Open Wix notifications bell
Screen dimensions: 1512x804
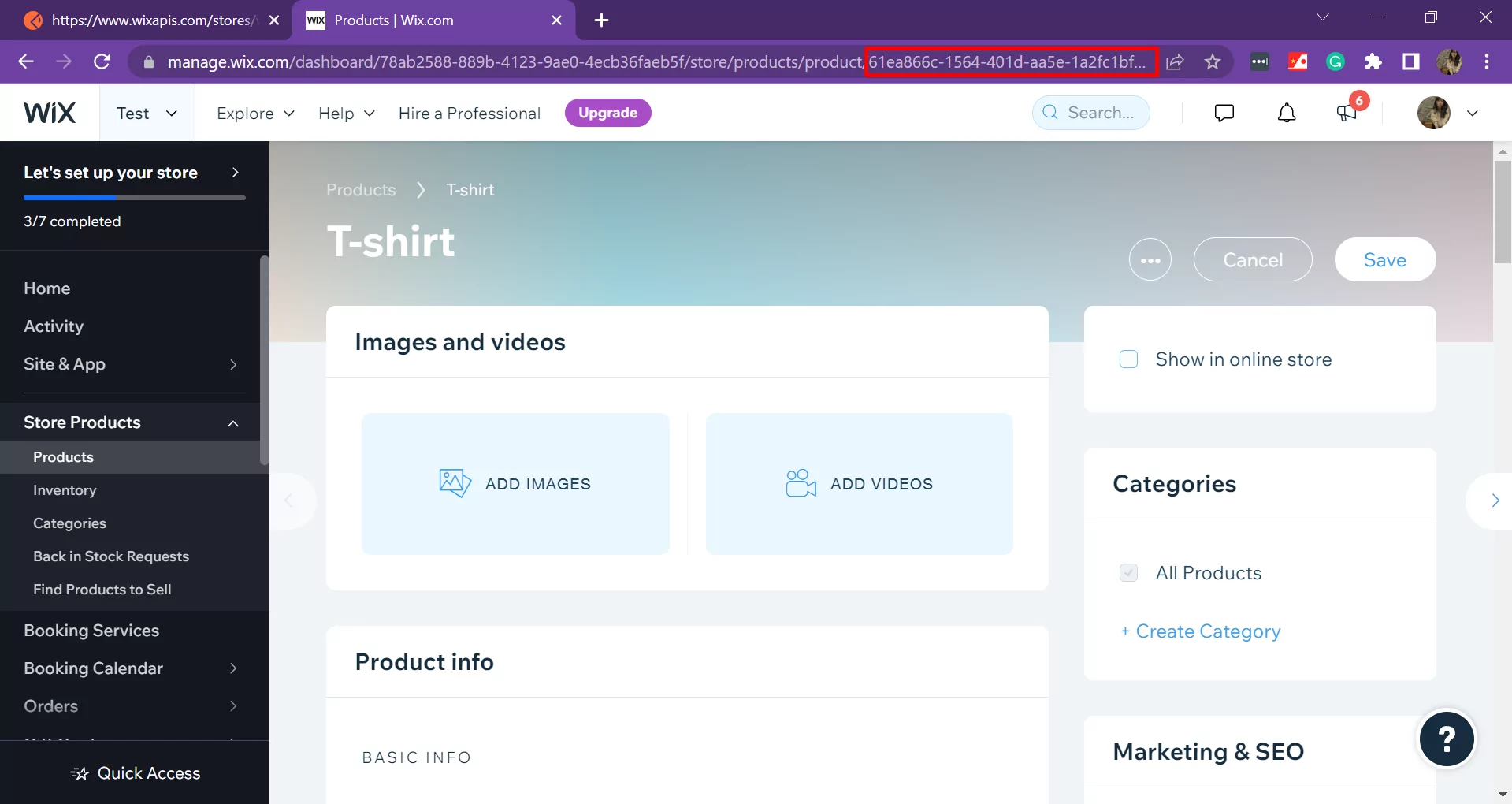click(x=1286, y=113)
